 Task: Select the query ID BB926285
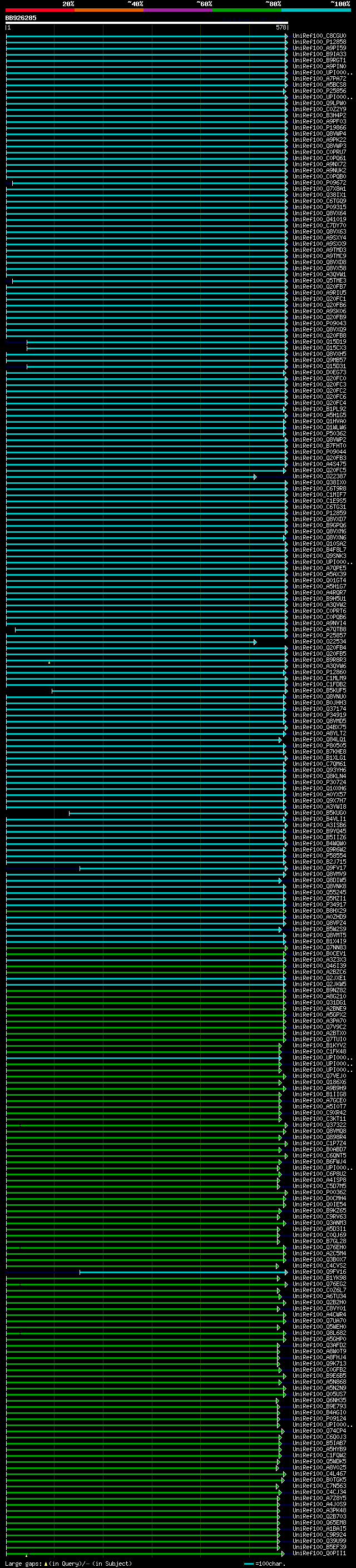[21, 18]
